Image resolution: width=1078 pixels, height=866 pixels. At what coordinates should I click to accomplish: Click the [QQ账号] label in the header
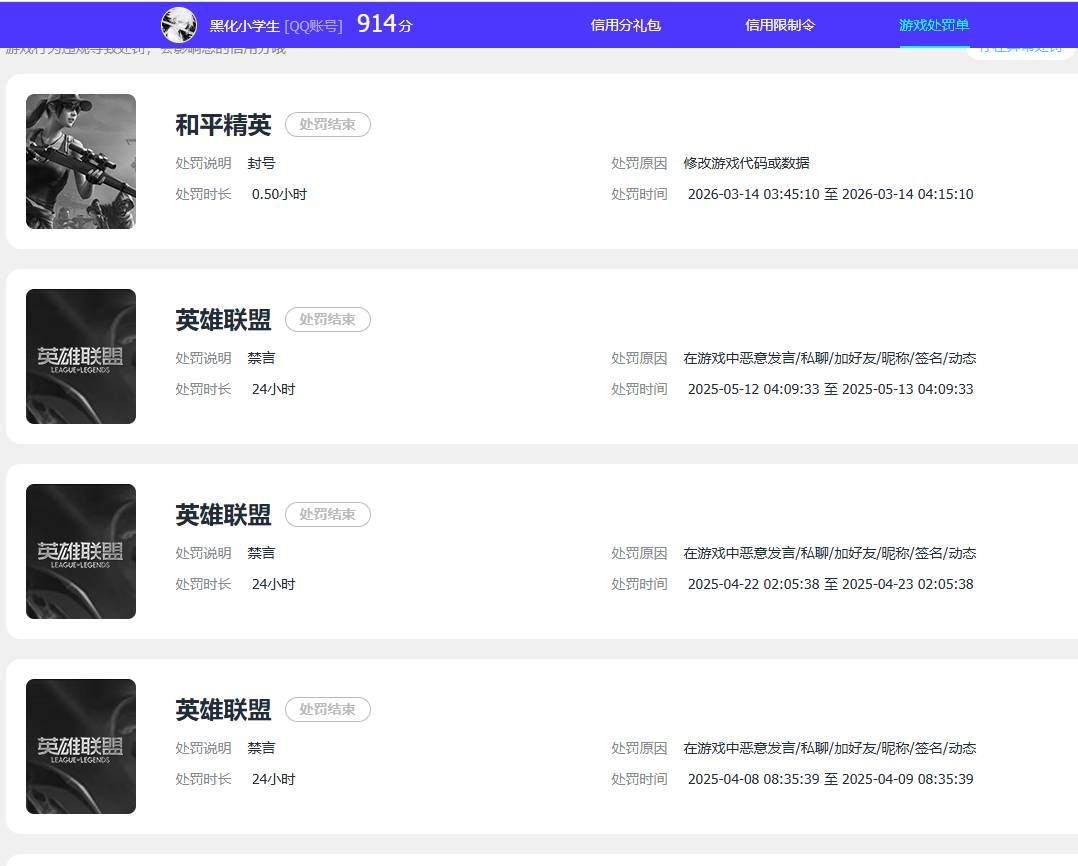click(x=313, y=26)
